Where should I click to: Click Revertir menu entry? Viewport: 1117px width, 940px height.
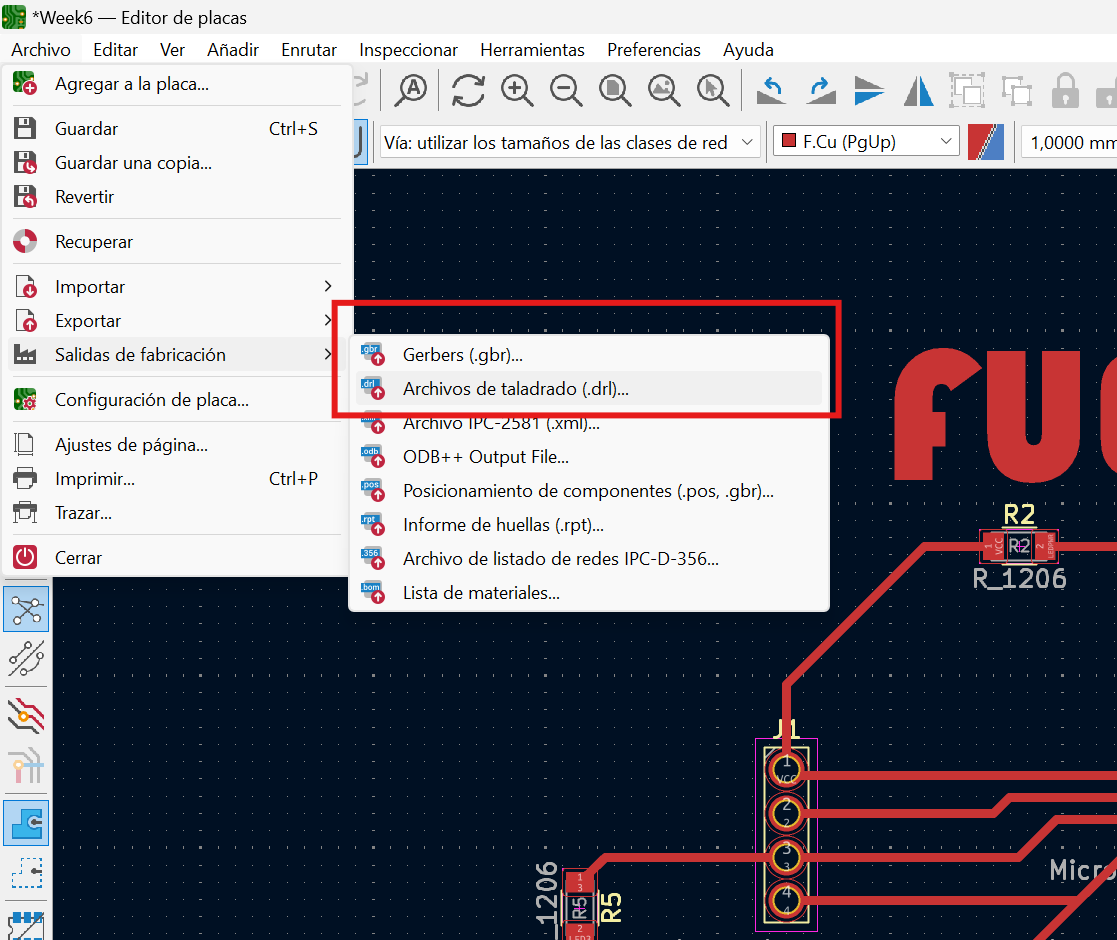coord(177,197)
